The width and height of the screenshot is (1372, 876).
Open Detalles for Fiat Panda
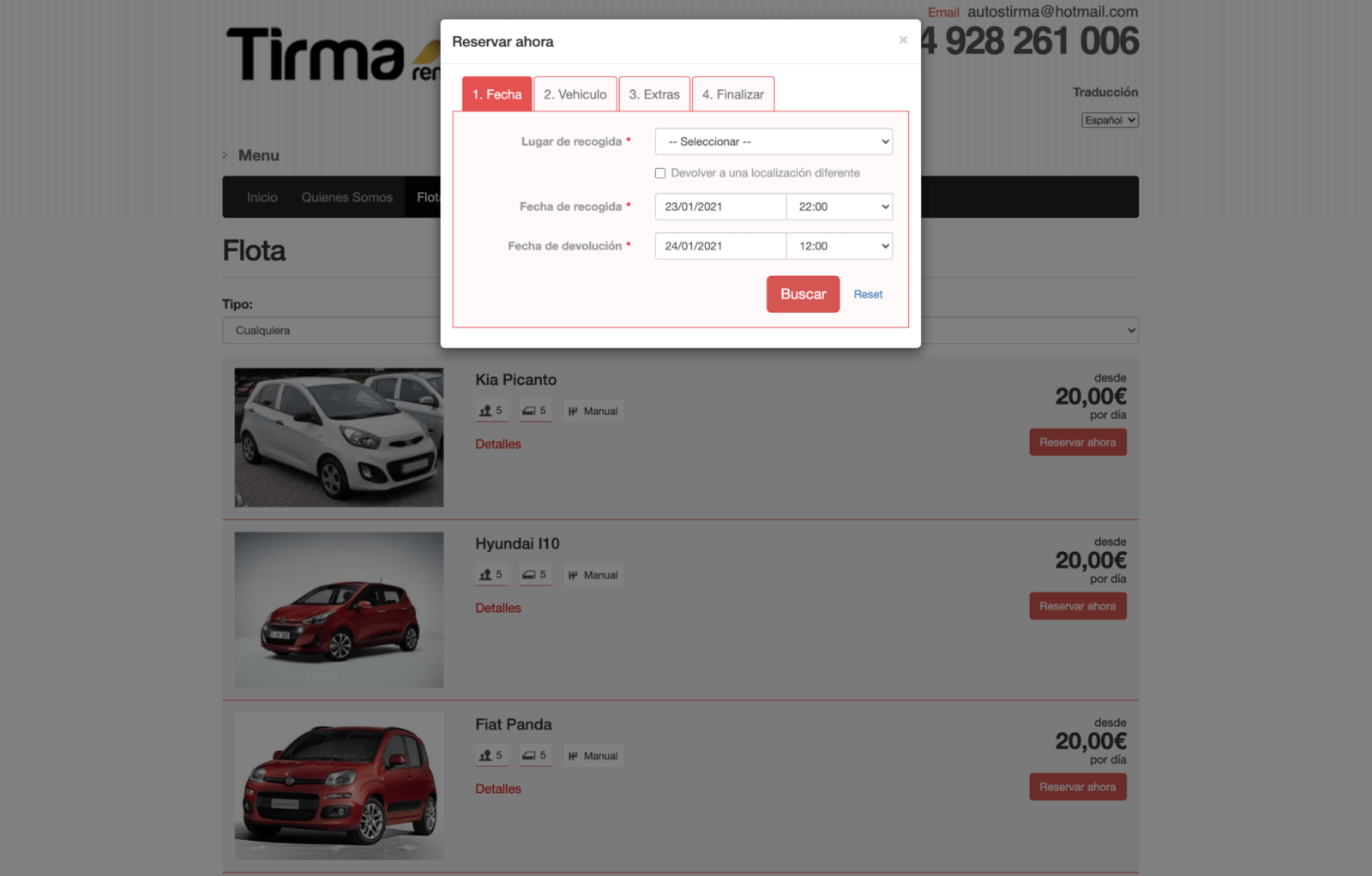(498, 789)
